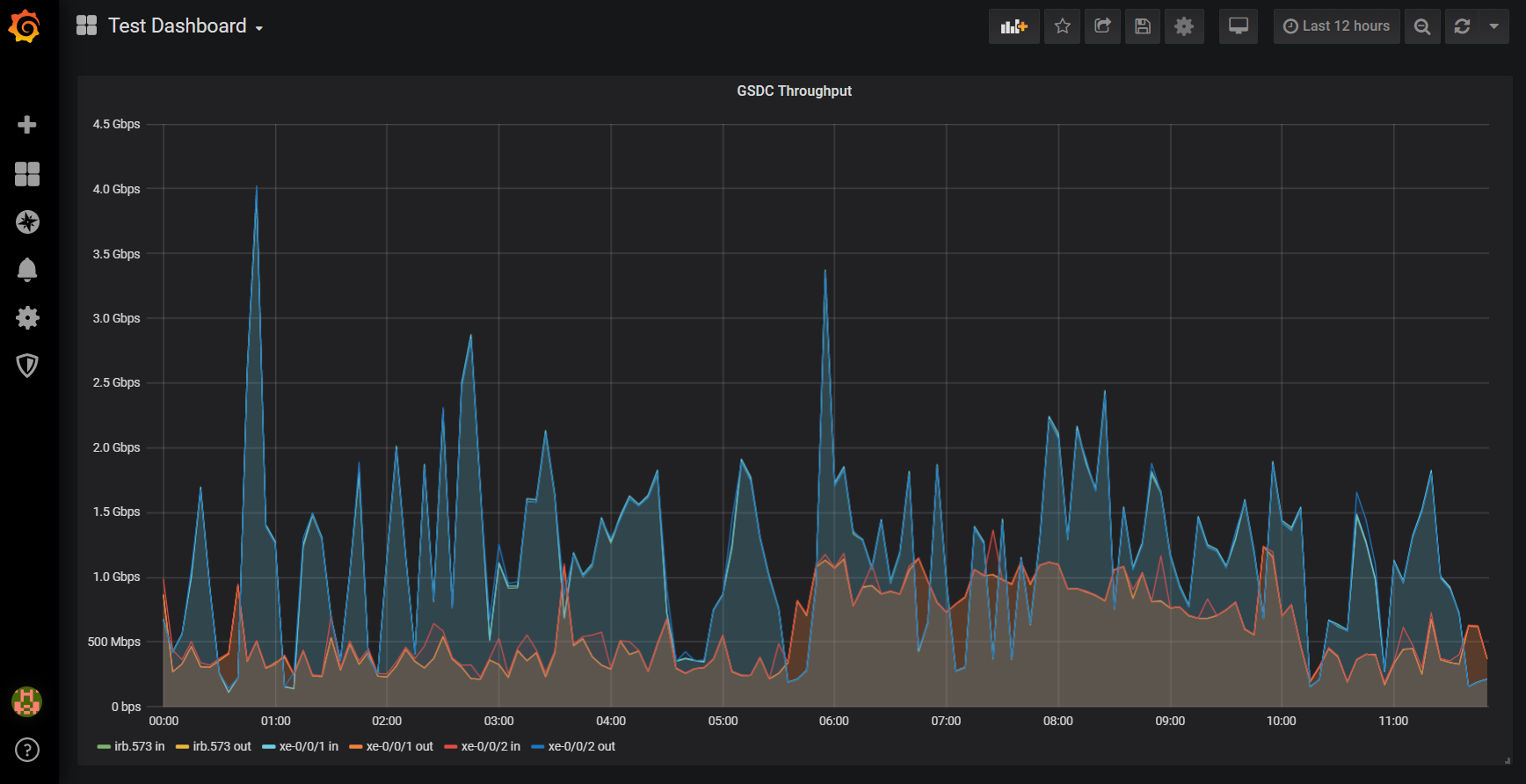1526x784 pixels.
Task: Expand the refresh interval dropdown arrow
Action: pyautogui.click(x=1493, y=26)
